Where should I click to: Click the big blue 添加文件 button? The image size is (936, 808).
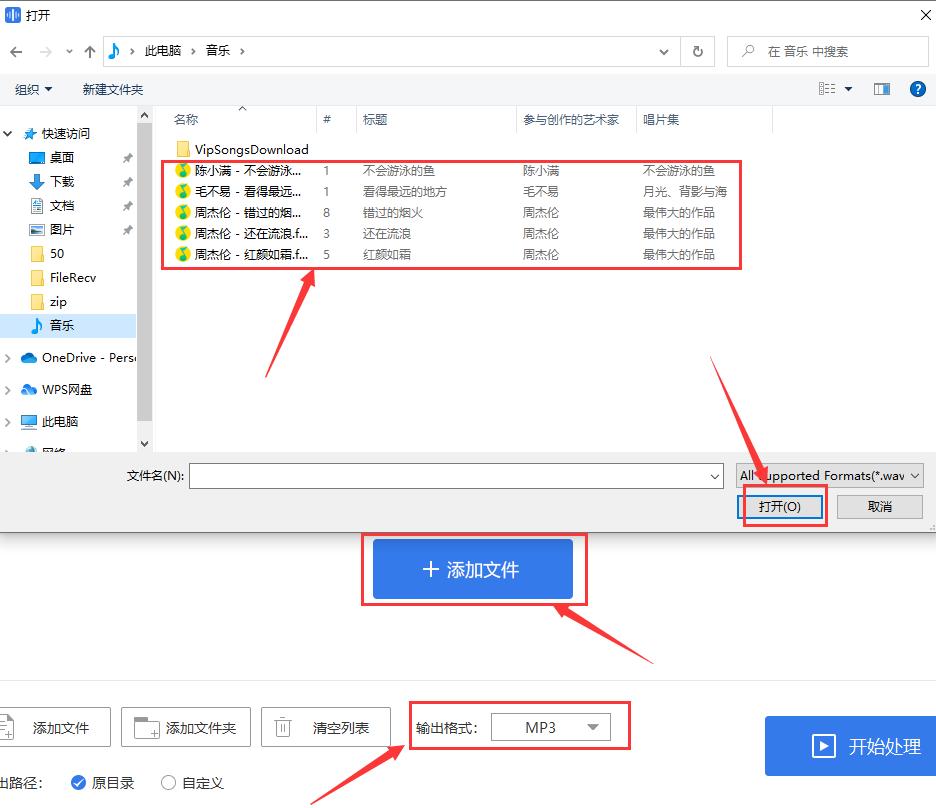[474, 569]
